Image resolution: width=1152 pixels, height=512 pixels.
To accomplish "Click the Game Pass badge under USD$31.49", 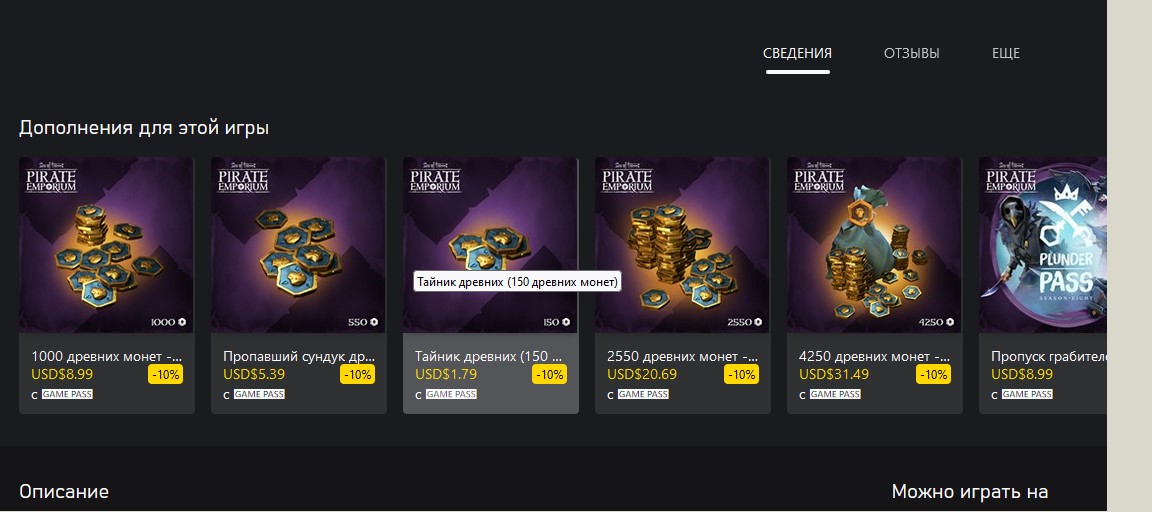I will (x=834, y=394).
